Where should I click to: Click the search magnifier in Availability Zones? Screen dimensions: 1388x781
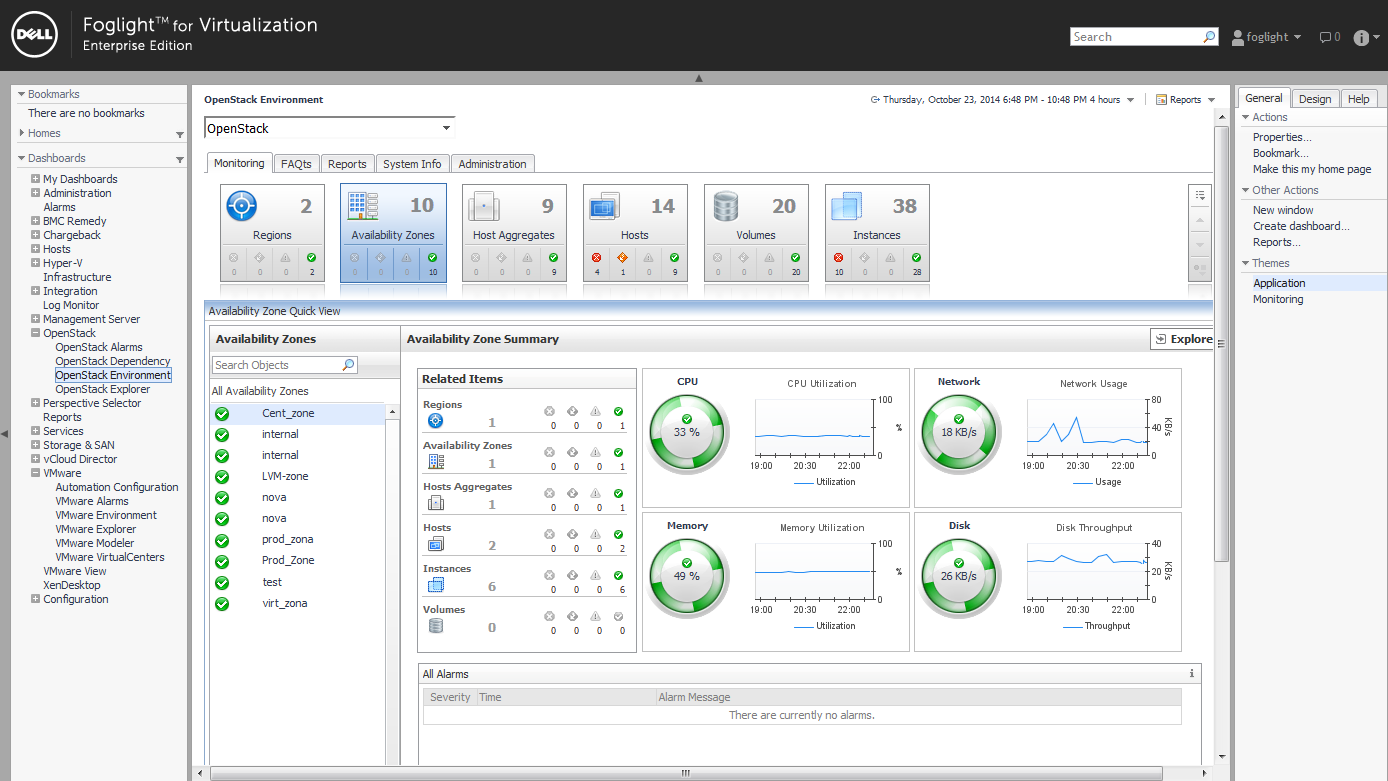[x=349, y=365]
